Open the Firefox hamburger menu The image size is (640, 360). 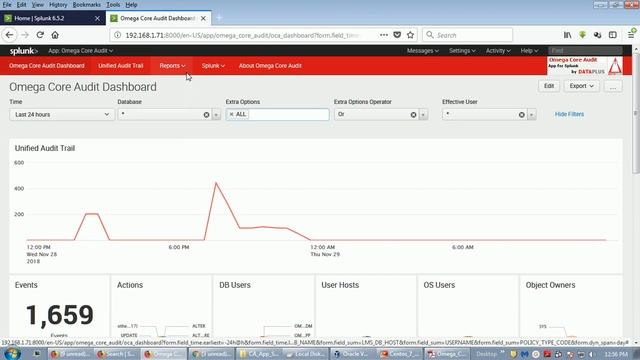(x=631, y=35)
